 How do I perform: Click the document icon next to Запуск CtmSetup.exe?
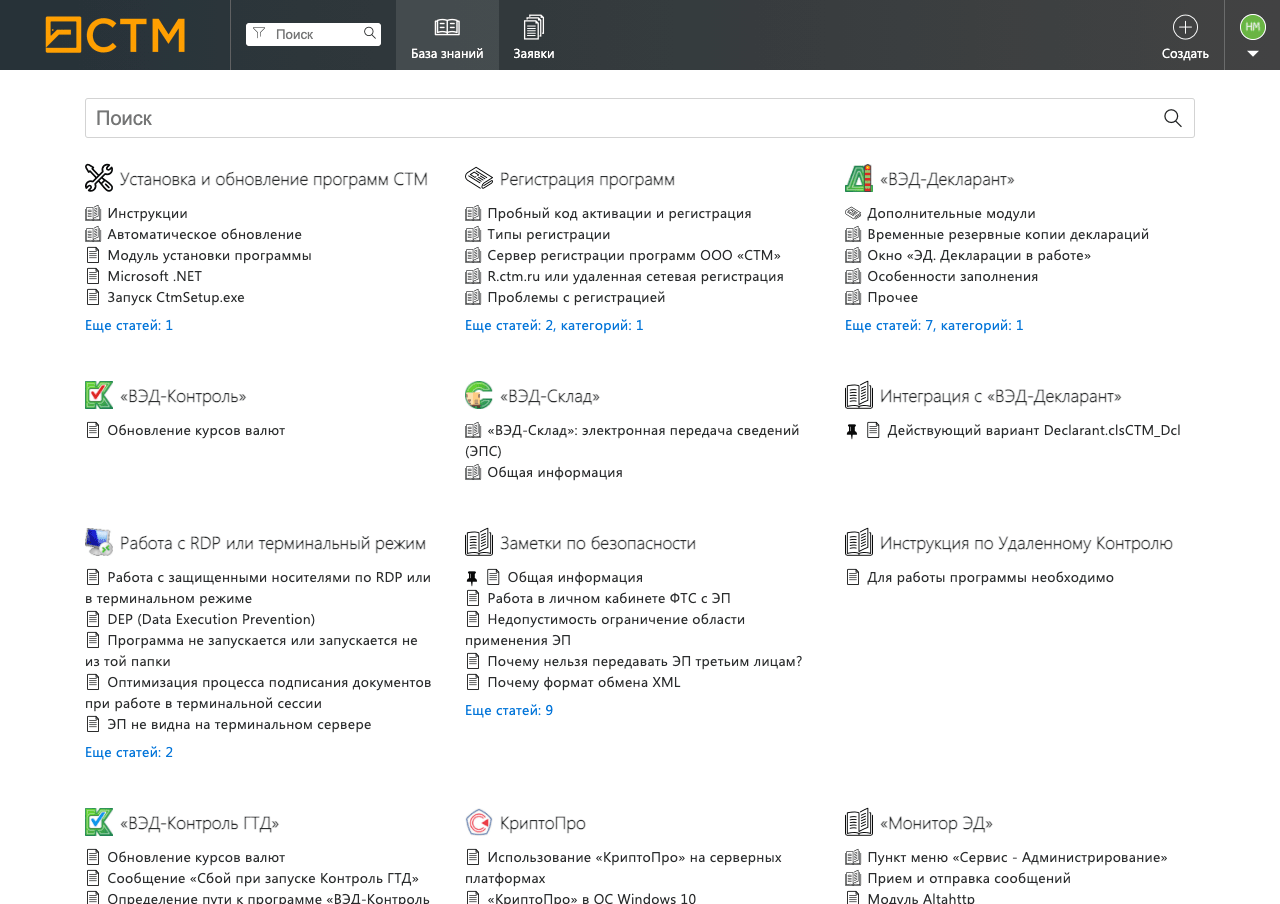[93, 297]
